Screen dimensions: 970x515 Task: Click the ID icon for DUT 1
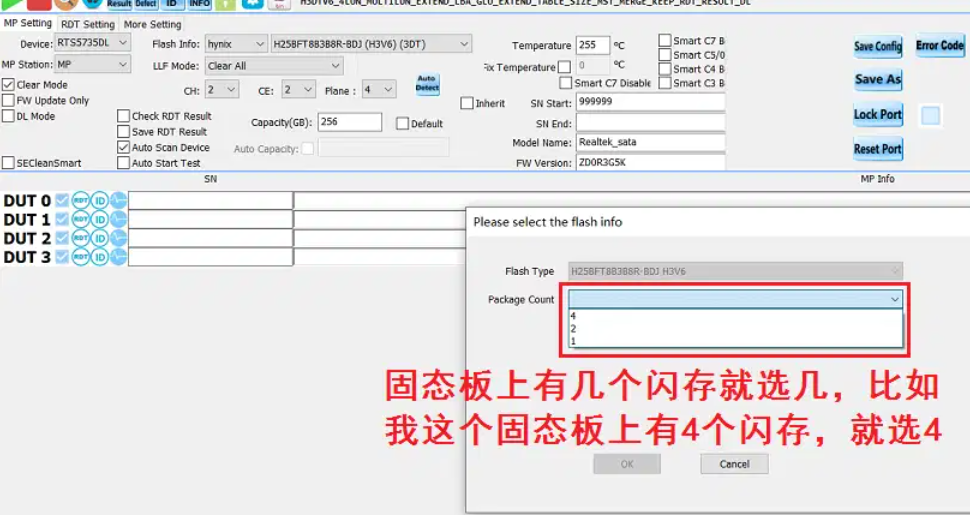click(100, 219)
